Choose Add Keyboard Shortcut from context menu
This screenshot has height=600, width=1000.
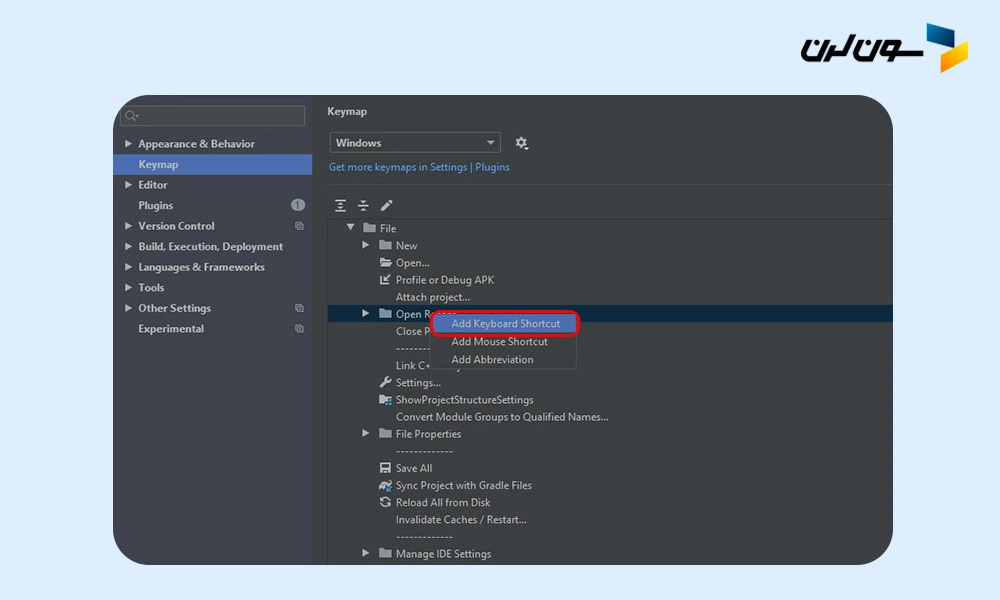504,323
